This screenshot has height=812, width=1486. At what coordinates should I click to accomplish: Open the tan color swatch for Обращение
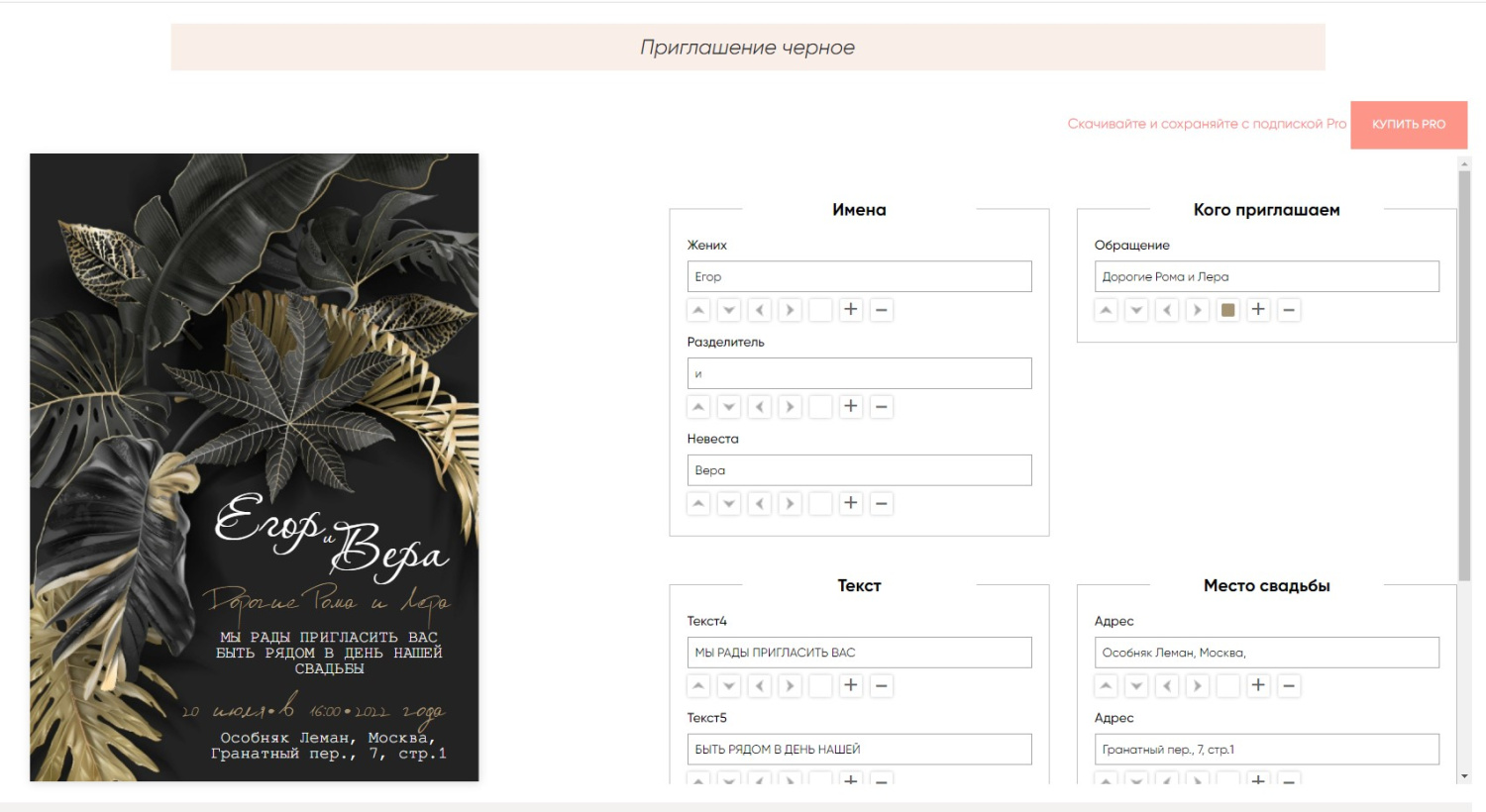click(x=1228, y=310)
